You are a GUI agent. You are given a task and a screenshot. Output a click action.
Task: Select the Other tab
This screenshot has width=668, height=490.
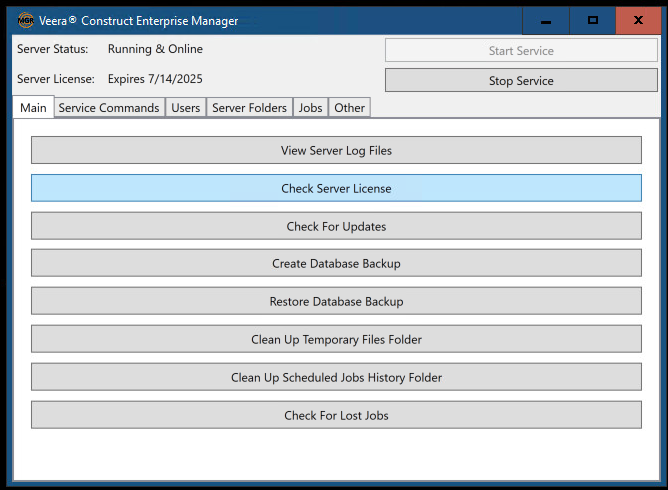(x=349, y=108)
